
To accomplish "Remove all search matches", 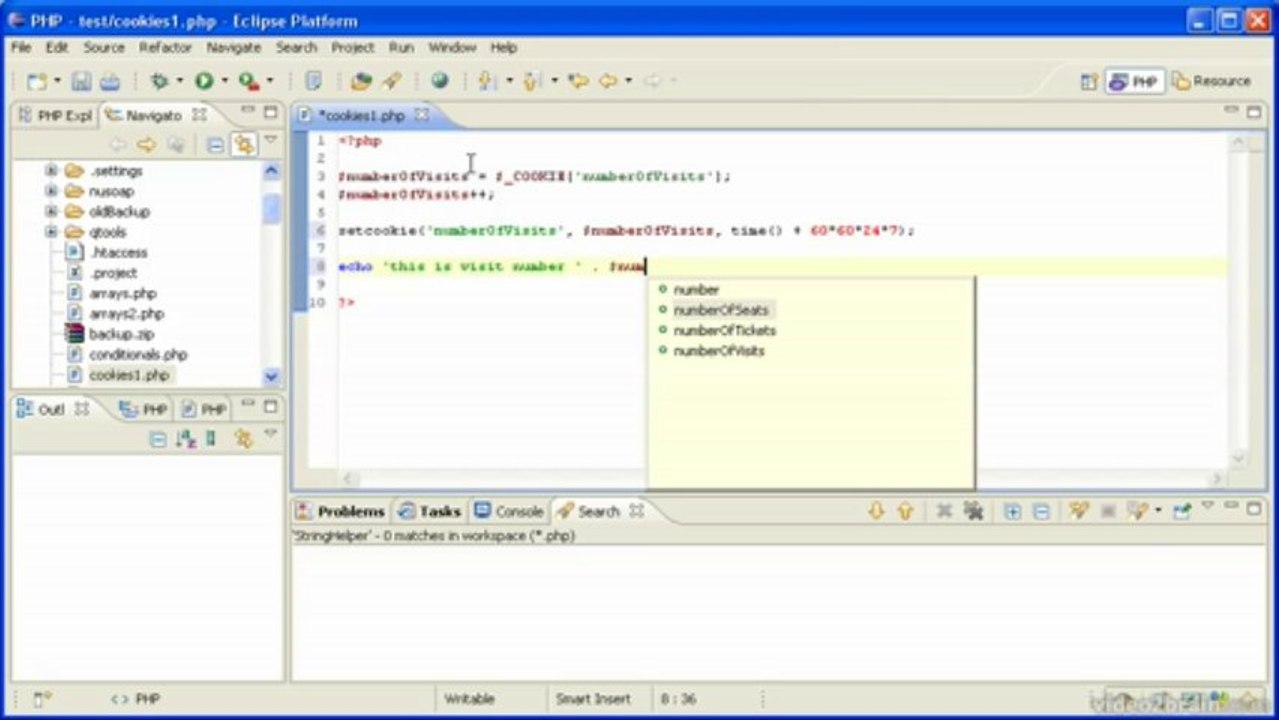I will (973, 511).
